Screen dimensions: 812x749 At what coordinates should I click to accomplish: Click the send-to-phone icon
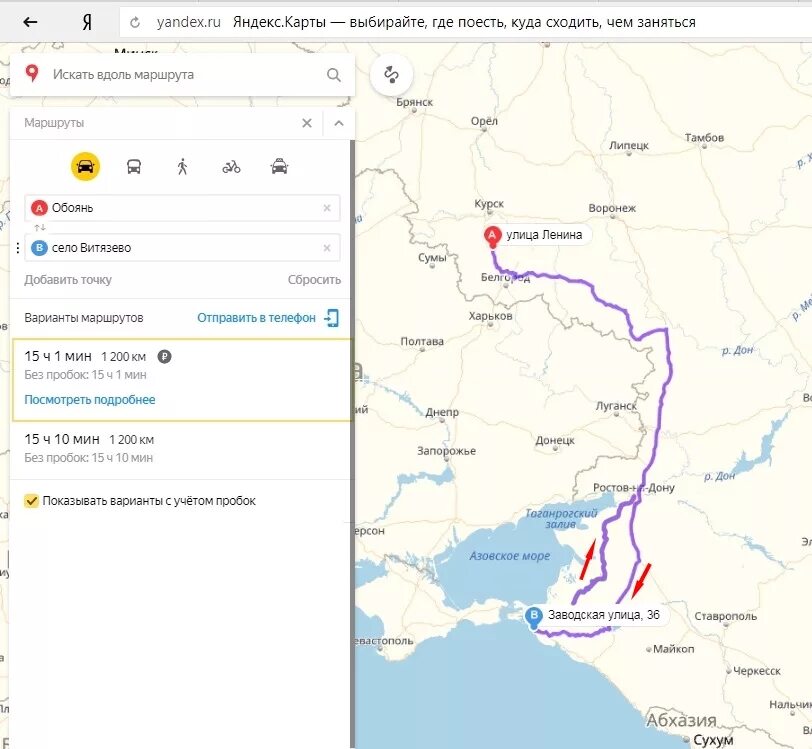(x=331, y=318)
